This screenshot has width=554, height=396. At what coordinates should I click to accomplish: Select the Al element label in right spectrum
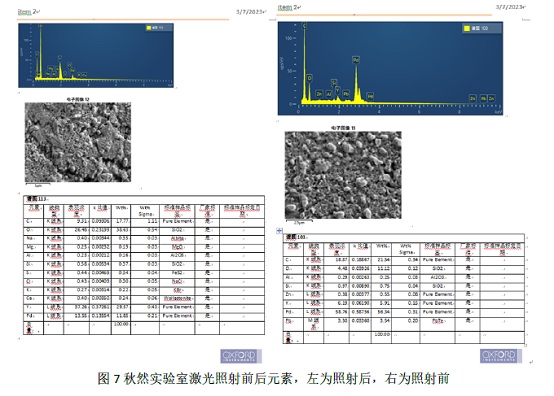point(329,94)
